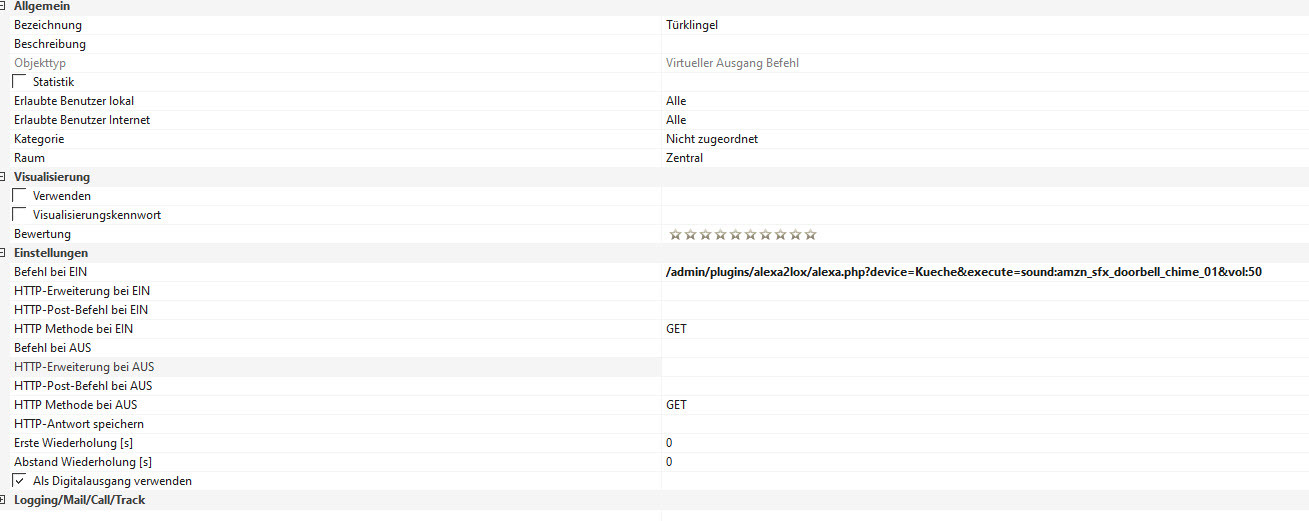Change the Raum value Zentral
This screenshot has height=521, width=1309.
click(x=685, y=158)
